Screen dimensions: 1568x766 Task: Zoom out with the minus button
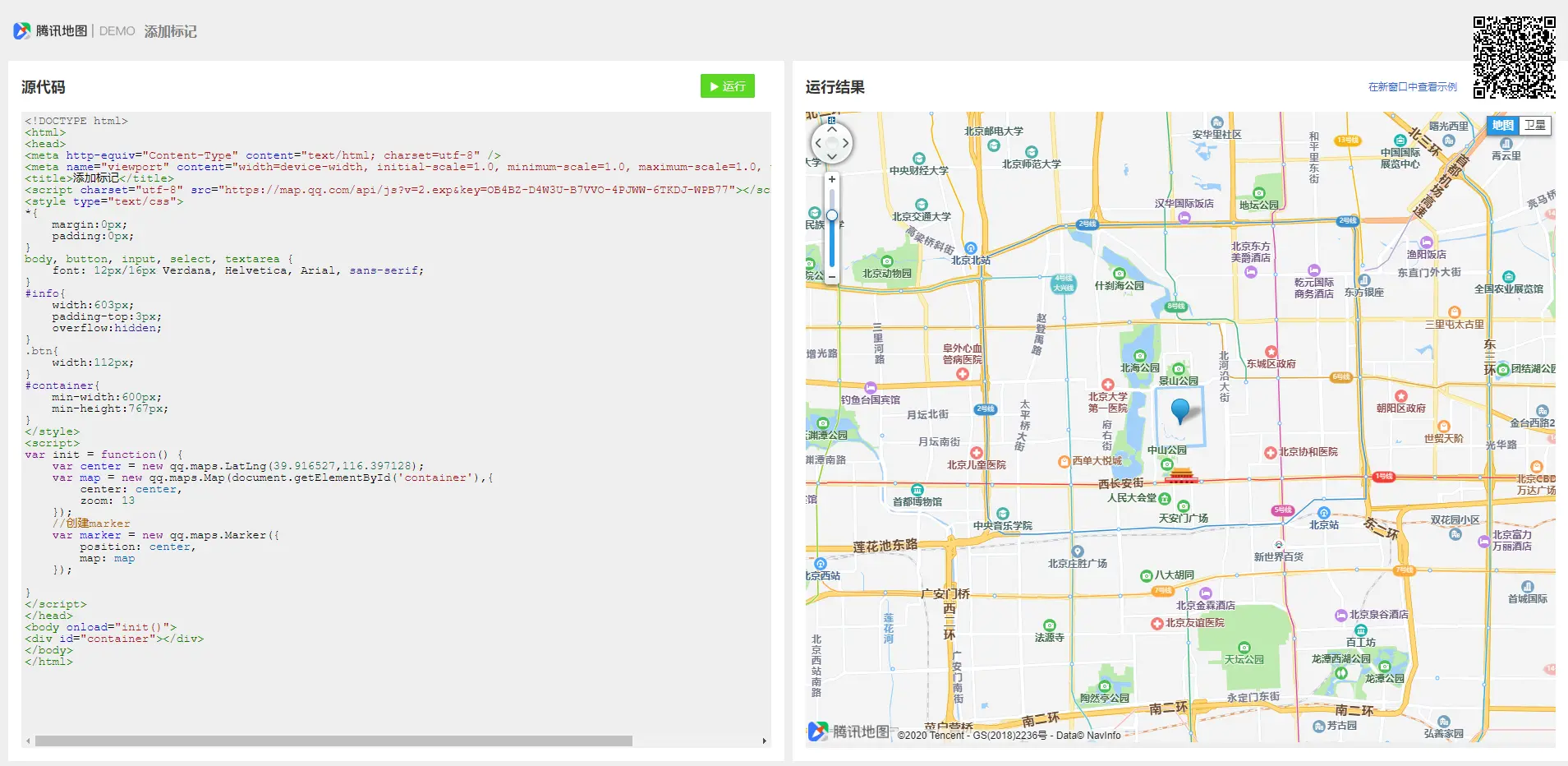pos(832,277)
